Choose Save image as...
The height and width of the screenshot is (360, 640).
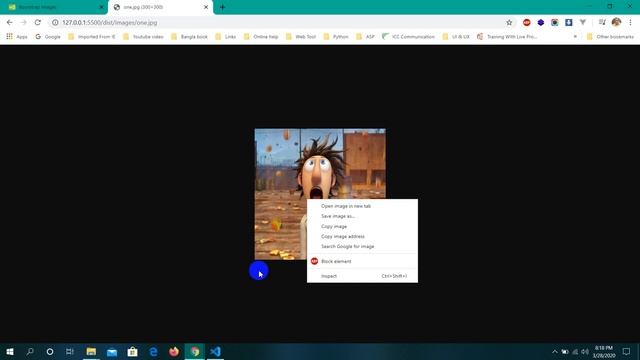(x=362, y=216)
